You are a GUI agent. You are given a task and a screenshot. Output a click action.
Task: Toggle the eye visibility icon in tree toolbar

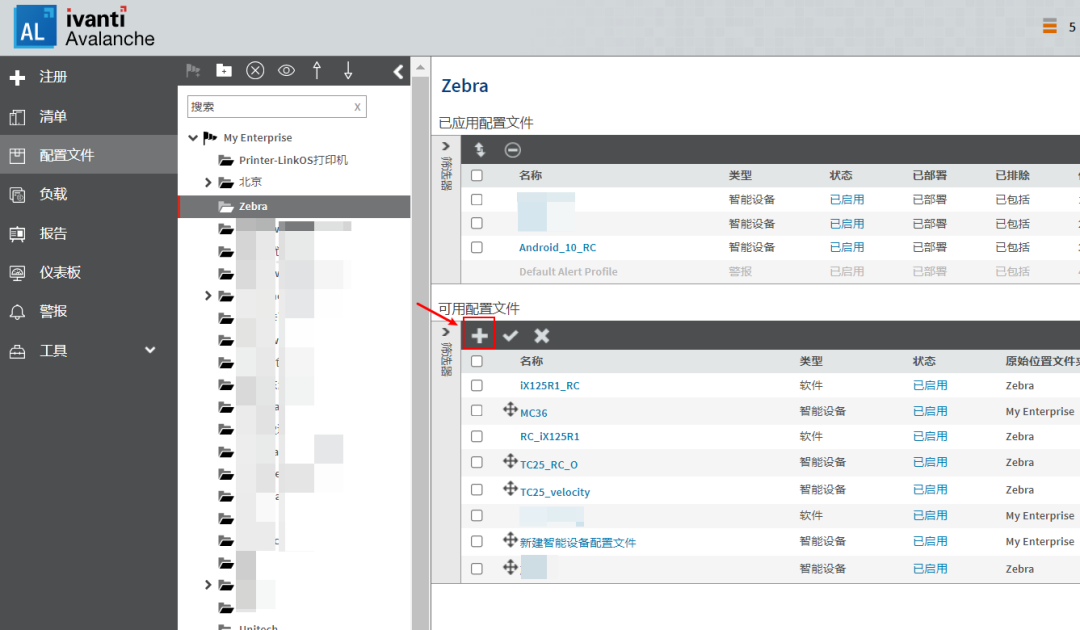pos(286,70)
